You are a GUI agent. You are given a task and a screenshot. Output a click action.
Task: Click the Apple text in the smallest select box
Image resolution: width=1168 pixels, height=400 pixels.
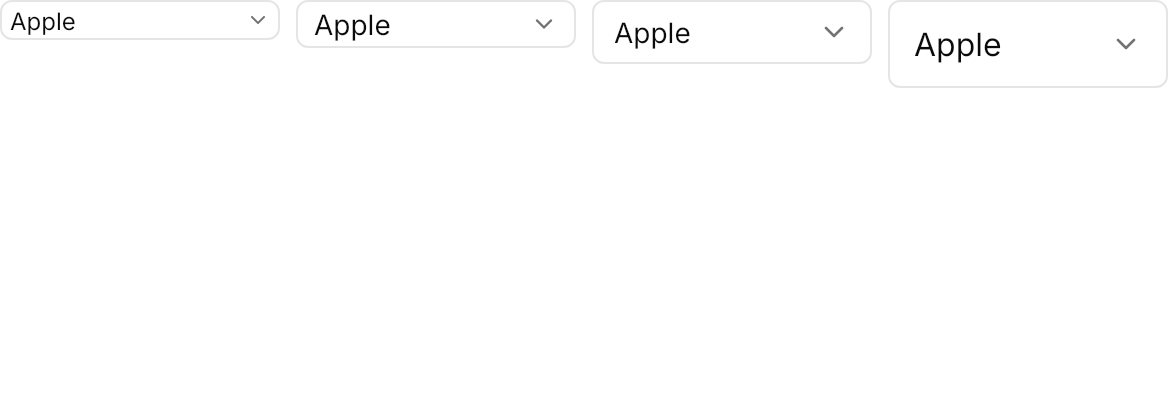(42, 22)
